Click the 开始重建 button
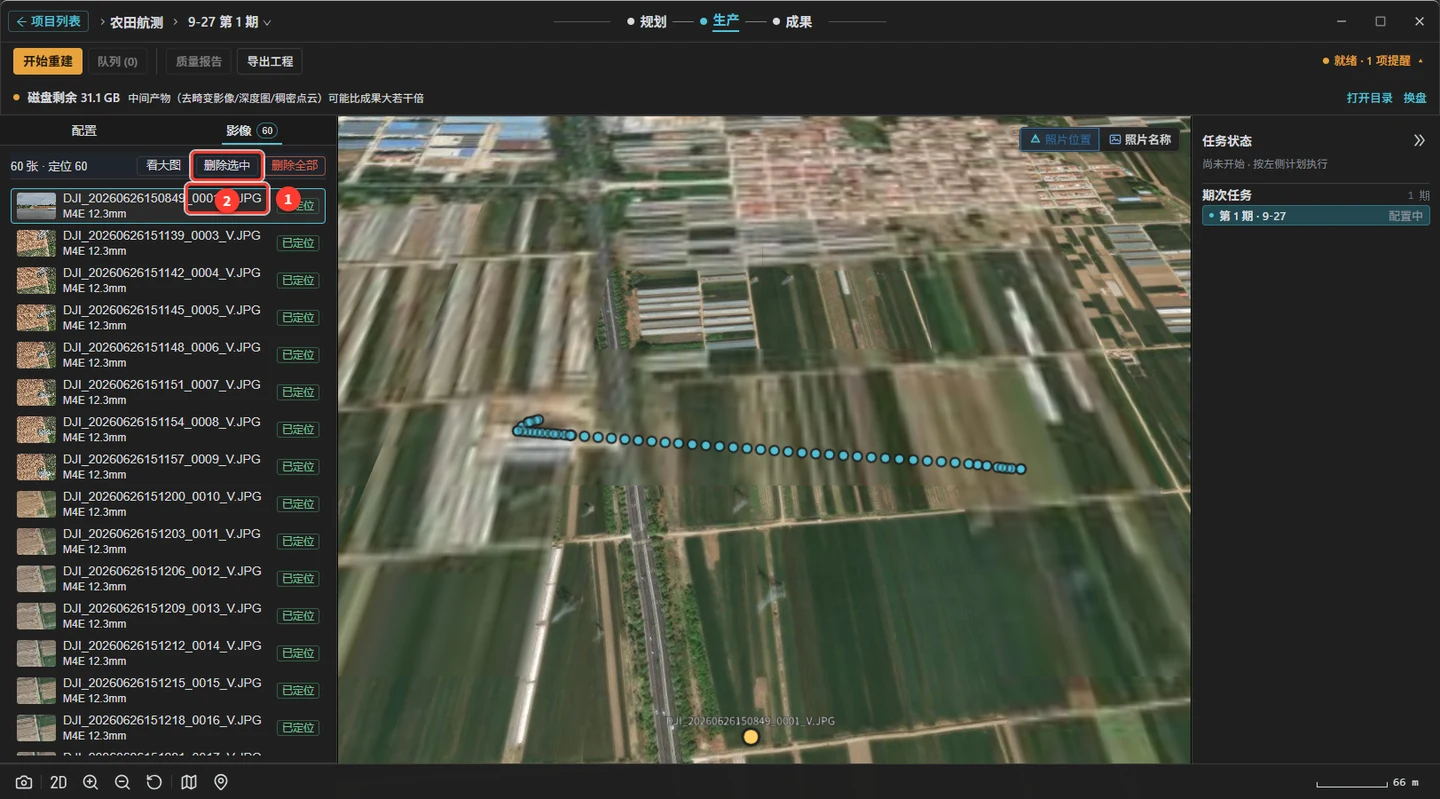Screen dimensions: 1440x799 pyautogui.click(x=48, y=61)
